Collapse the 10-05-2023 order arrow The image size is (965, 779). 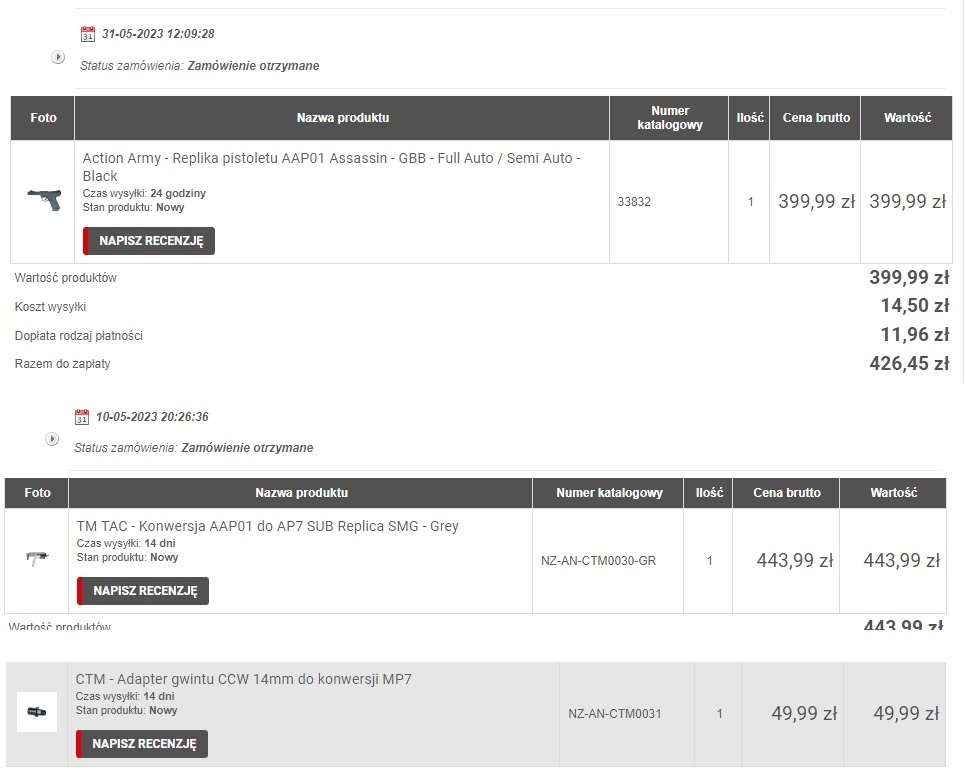pos(52,439)
